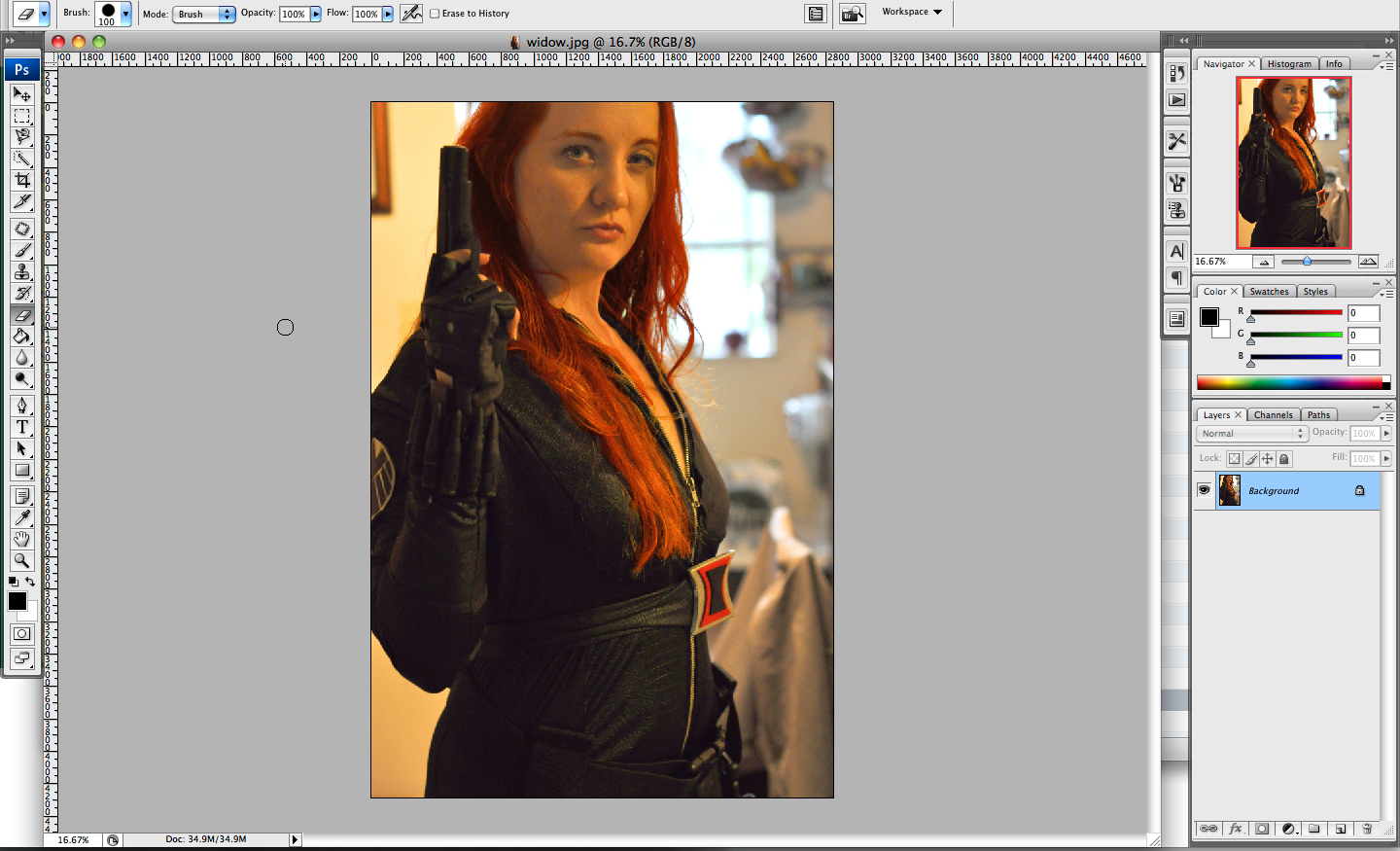Select the Zoom tool
Image resolution: width=1400 pixels, height=851 pixels.
click(21, 560)
